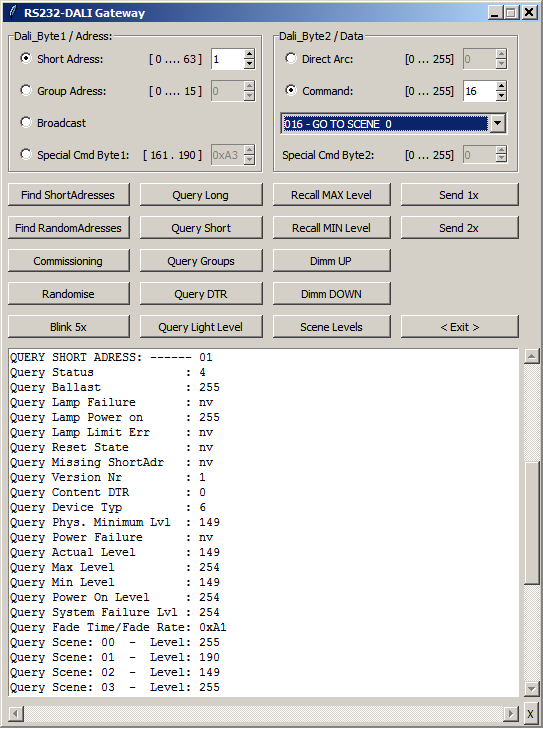Click 'Query Status' log line
Viewport: 543px width, 729px height.
point(108,372)
